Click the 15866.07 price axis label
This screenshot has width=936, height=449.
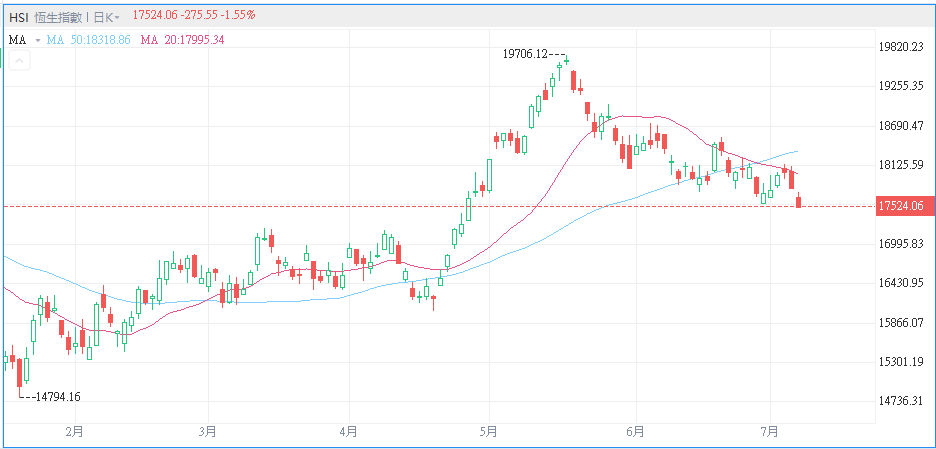tap(901, 322)
